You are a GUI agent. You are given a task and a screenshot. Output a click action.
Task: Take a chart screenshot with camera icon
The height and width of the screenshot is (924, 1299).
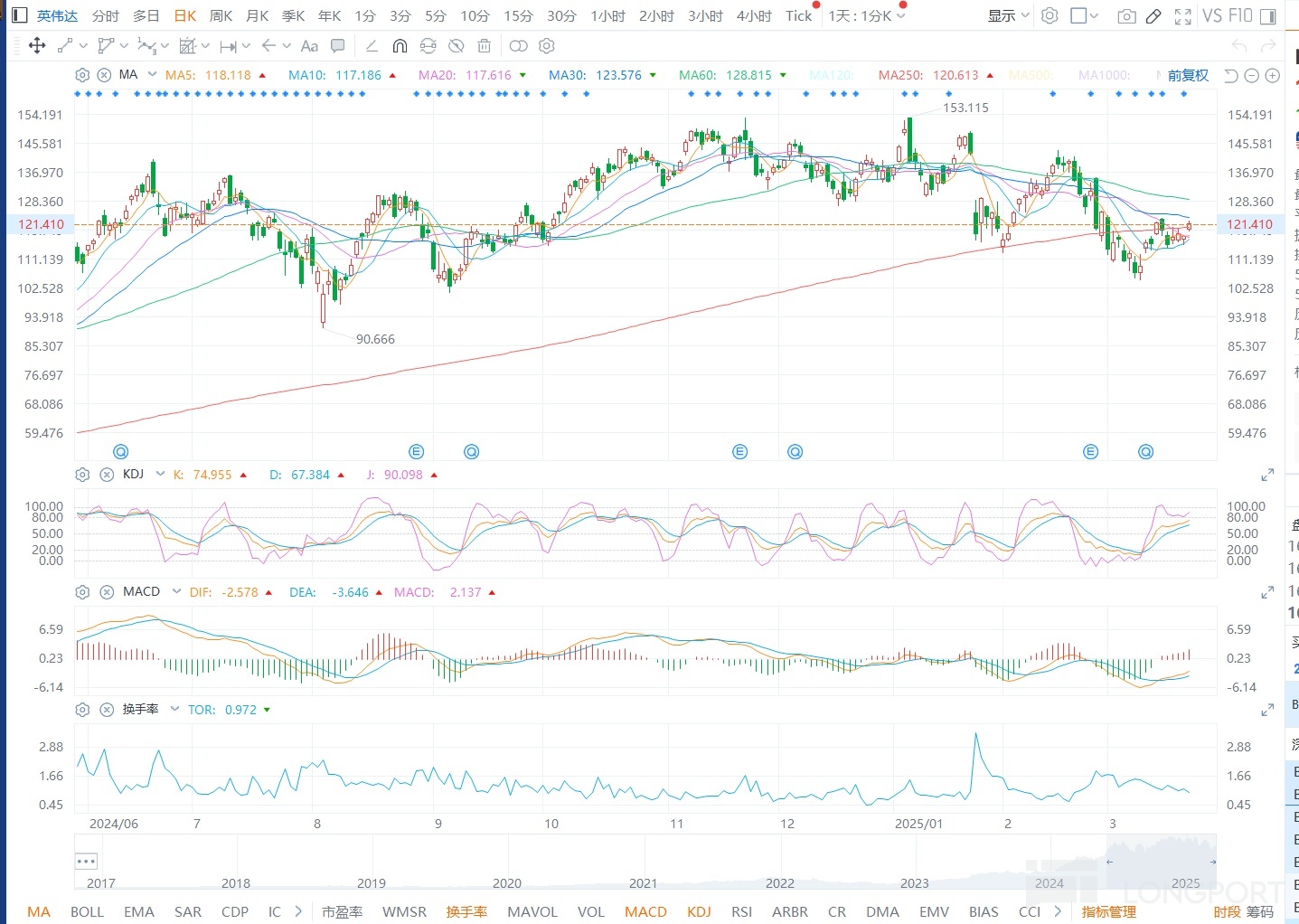pos(1126,16)
